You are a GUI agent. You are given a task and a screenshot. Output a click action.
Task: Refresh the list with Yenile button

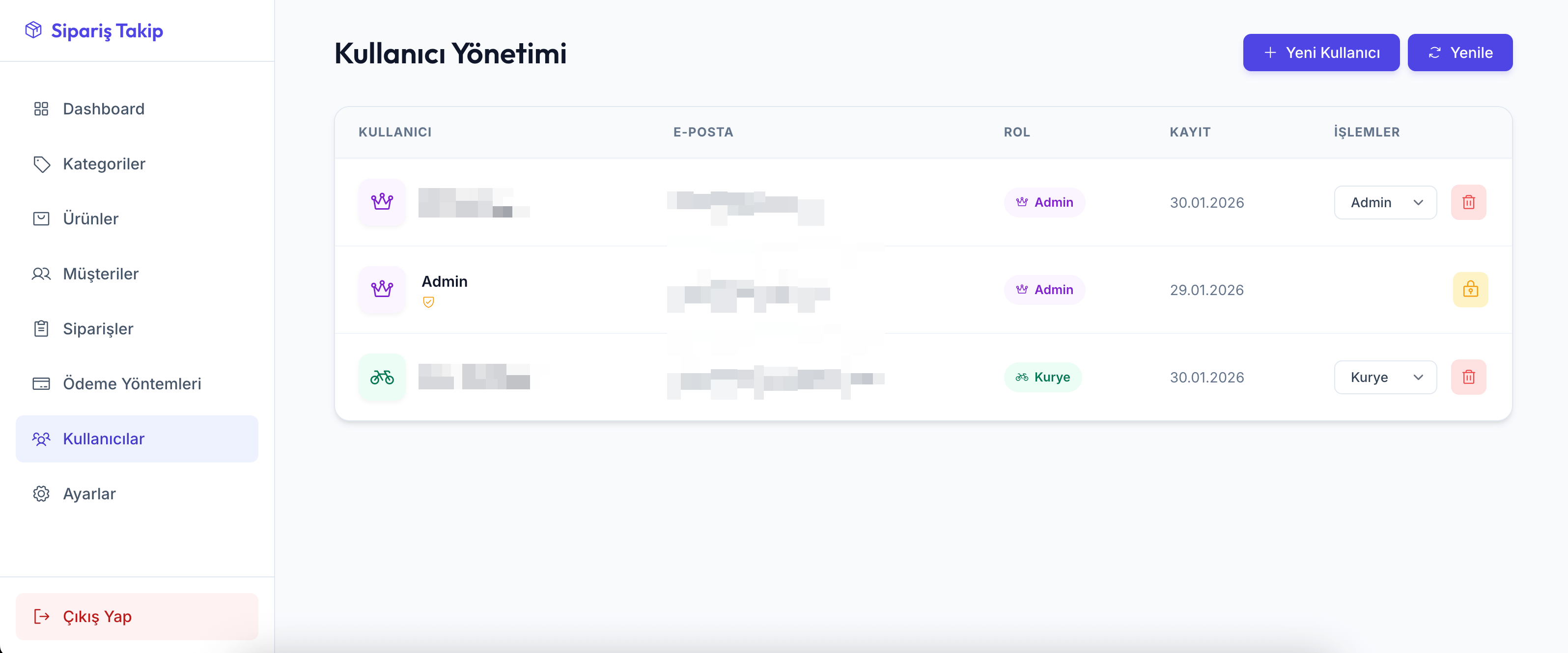tap(1459, 53)
